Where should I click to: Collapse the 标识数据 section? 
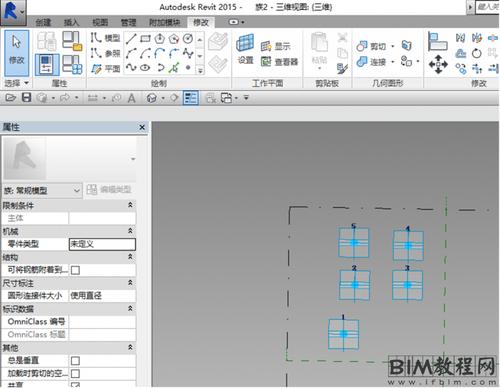coord(131,309)
